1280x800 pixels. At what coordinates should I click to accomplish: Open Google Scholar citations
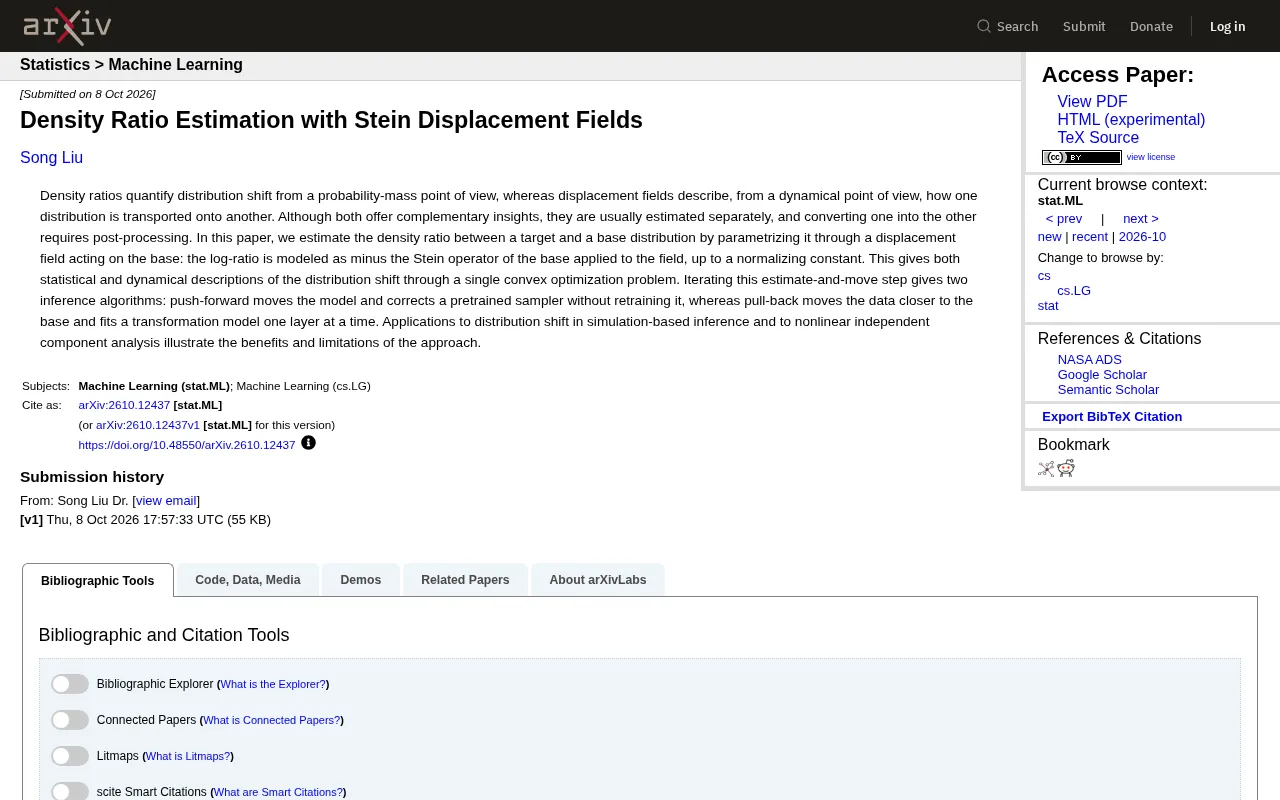point(1102,375)
